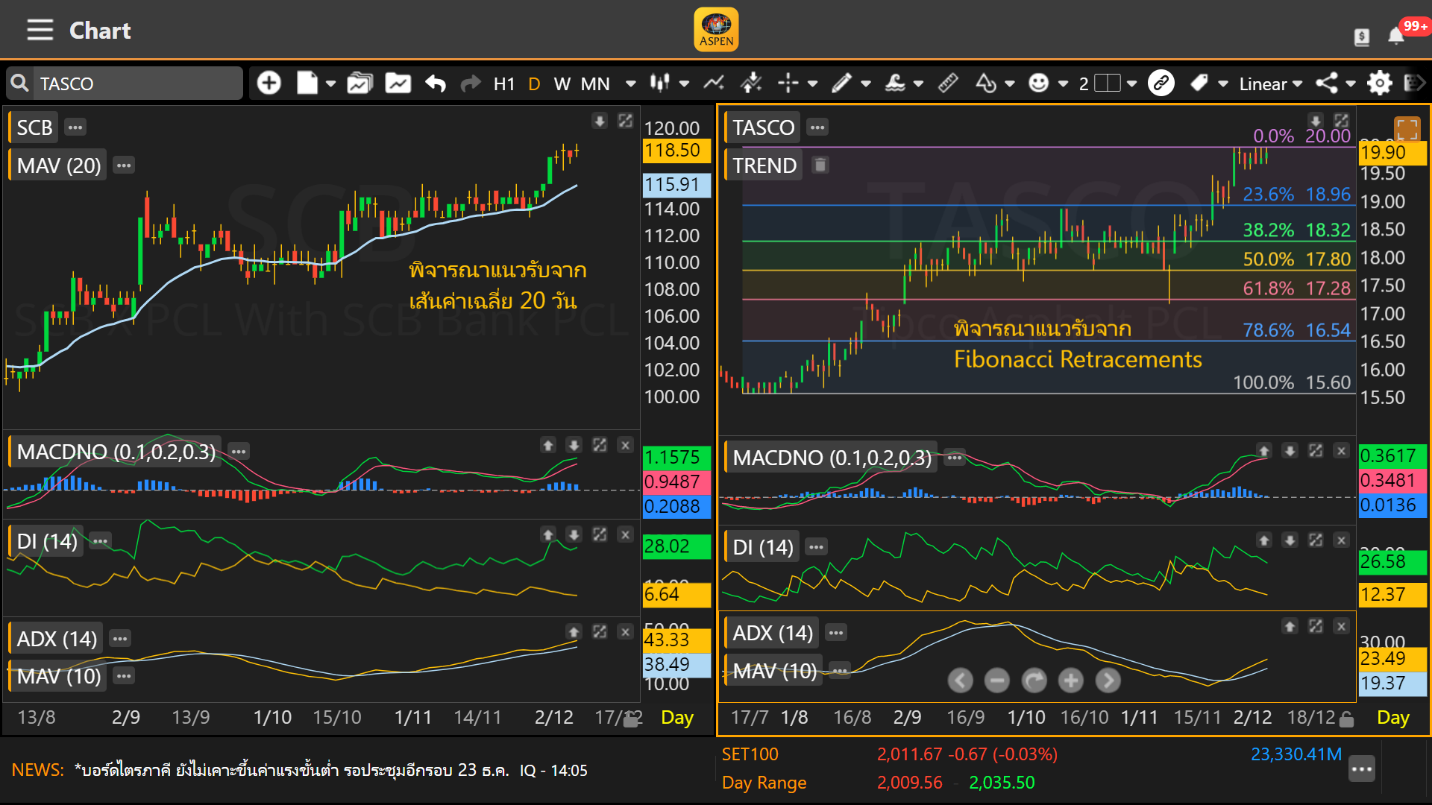Image resolution: width=1432 pixels, height=805 pixels.
Task: Expand the layout dropdown arrow
Action: click(1132, 84)
